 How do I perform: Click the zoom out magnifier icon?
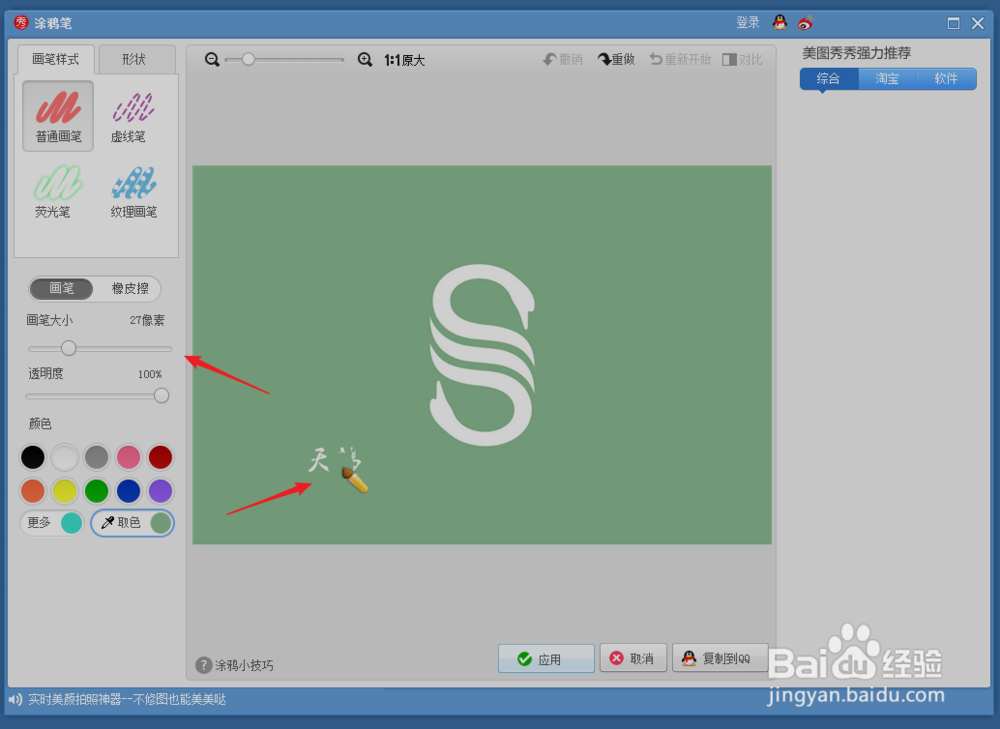click(x=212, y=60)
